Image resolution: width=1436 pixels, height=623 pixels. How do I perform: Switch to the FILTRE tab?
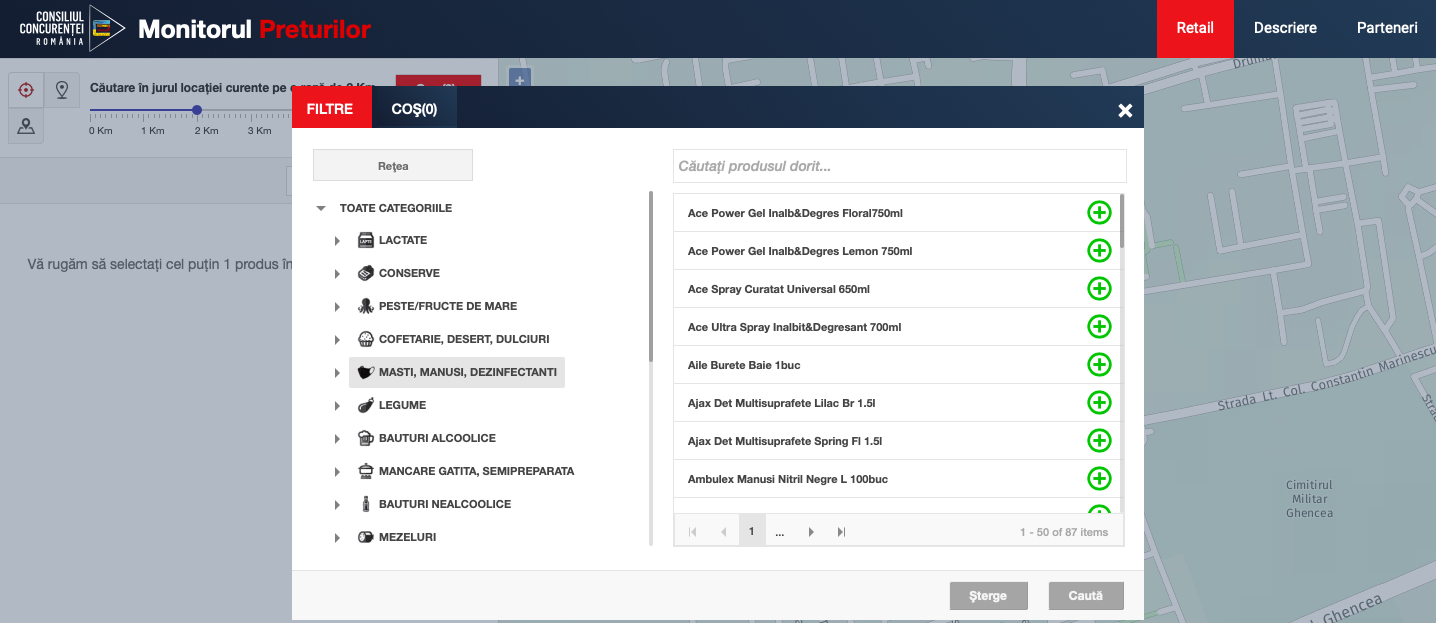330,109
